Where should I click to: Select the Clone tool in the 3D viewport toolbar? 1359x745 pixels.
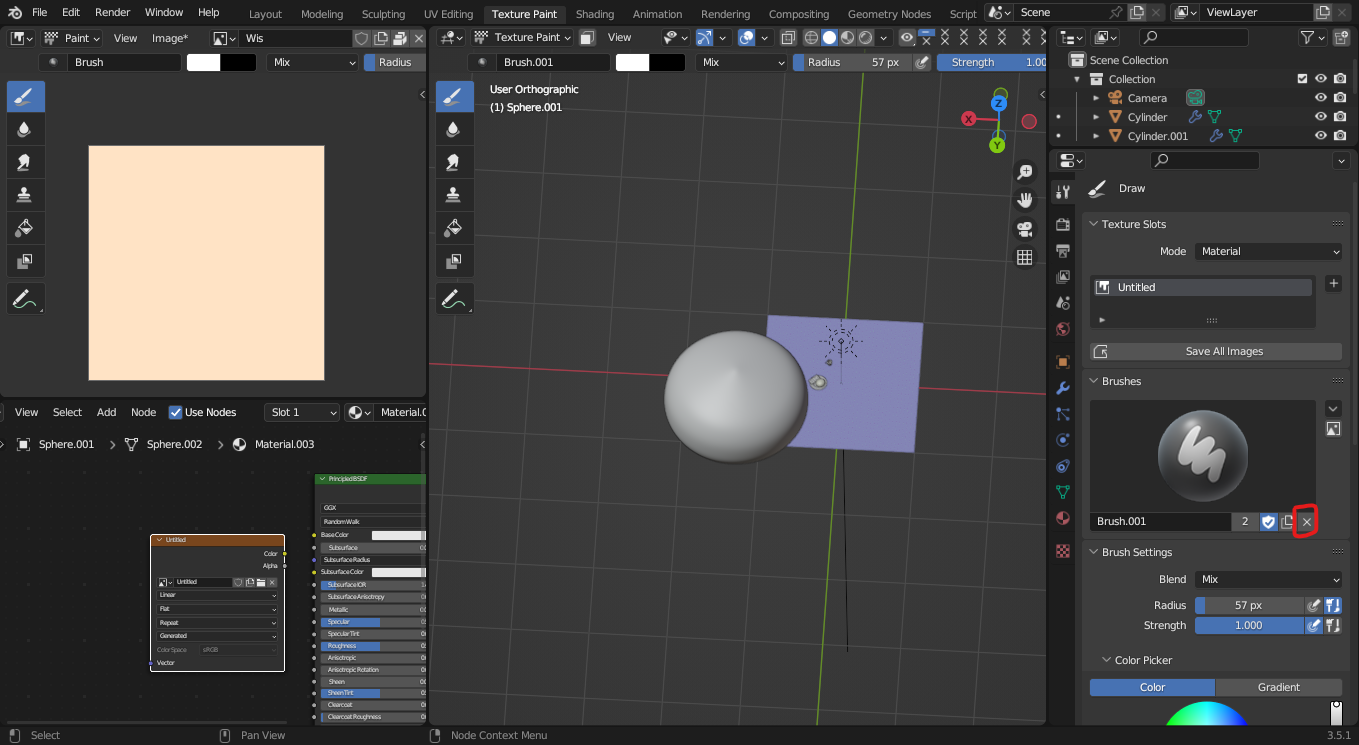[x=453, y=195]
